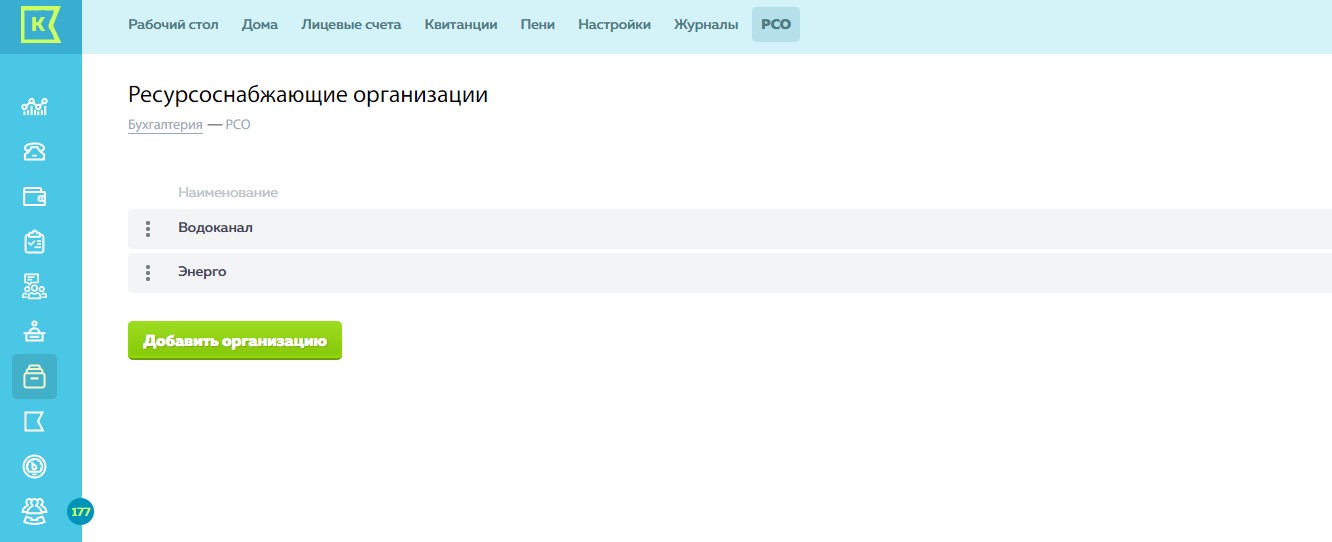Open the analytics chart sidebar icon
Screen dimensions: 1332x542
coord(34,106)
